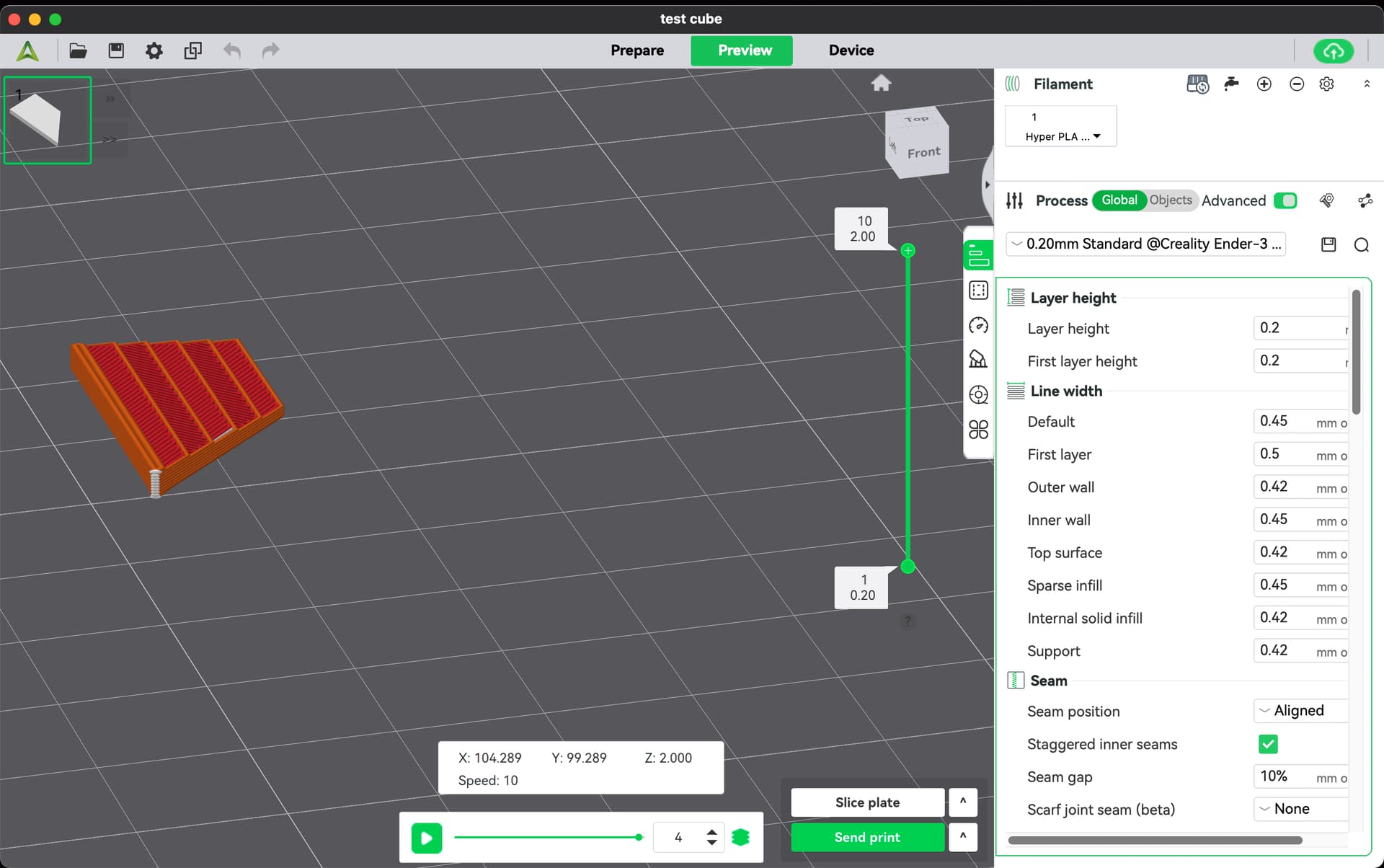Expand the 0.20mm Standard preset dropdown
Screen dimensions: 1384x868
click(x=1145, y=244)
